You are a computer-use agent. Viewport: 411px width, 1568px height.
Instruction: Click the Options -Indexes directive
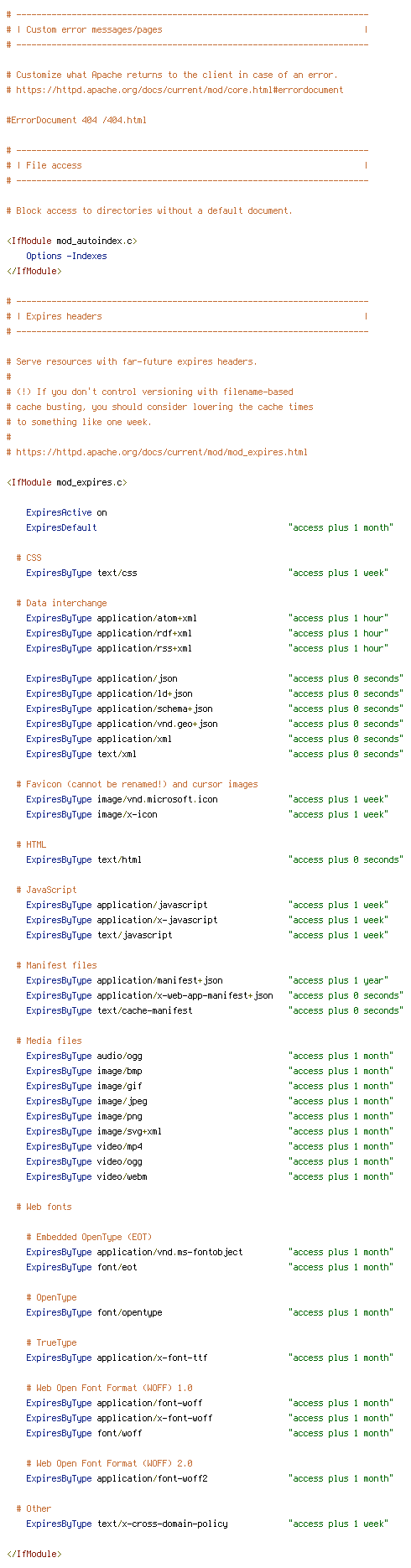point(66,256)
